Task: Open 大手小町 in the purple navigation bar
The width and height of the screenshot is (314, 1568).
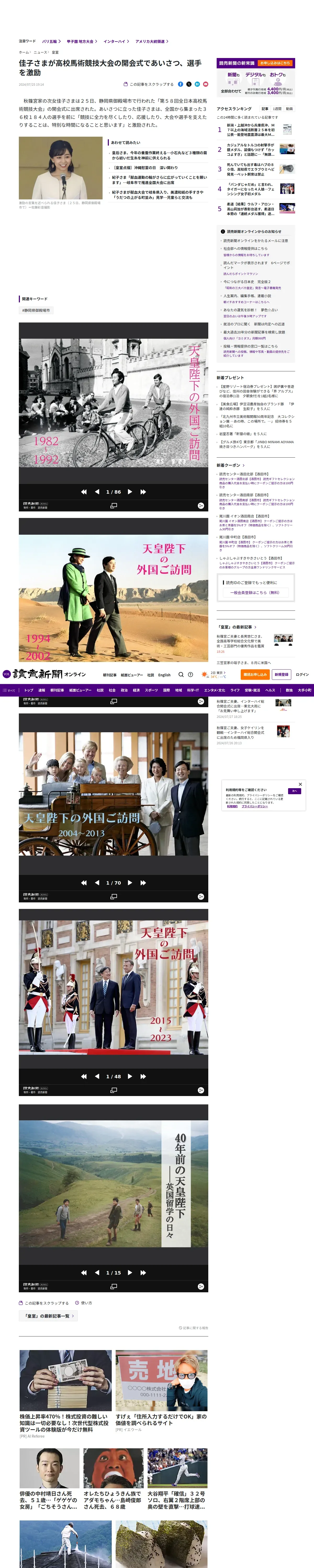Action: click(304, 690)
